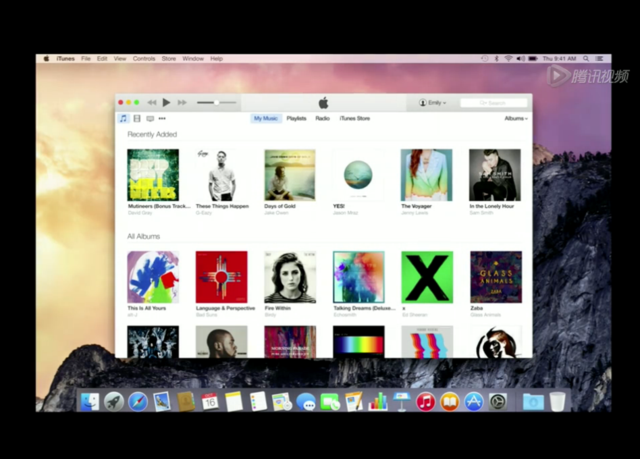The width and height of the screenshot is (640, 459).
Task: Click the Spotlight magnifier in menu bar
Action: pos(588,59)
